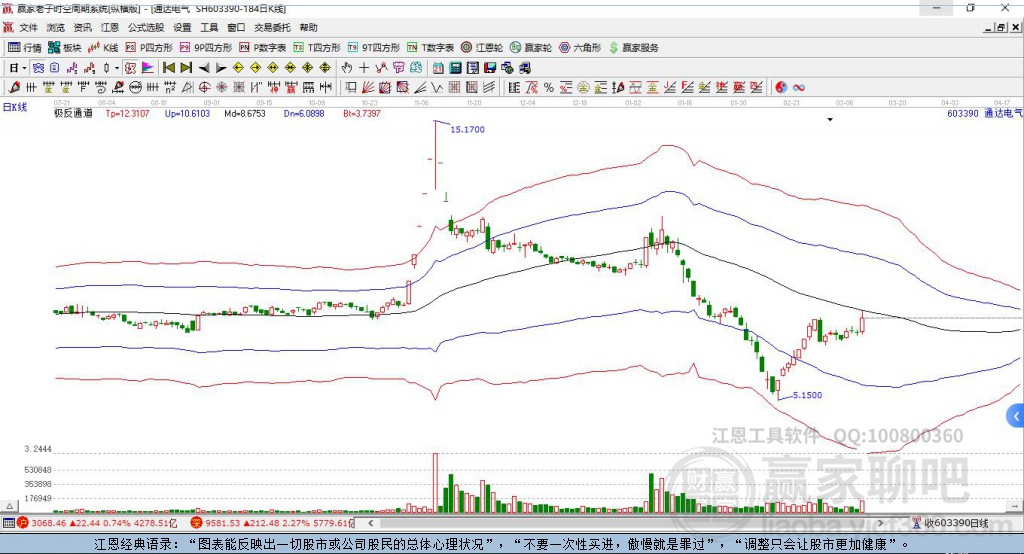
Task: Open the calculator icon
Action: tap(455, 68)
